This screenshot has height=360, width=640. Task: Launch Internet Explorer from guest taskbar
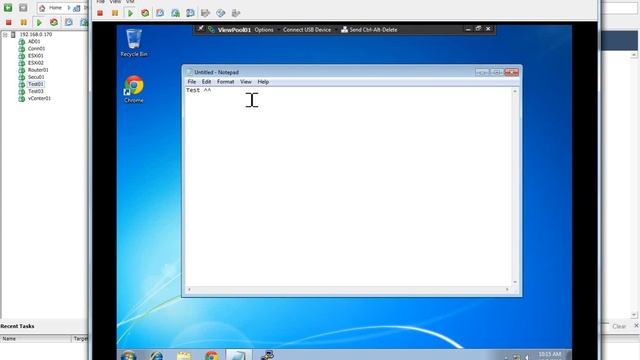(157, 356)
